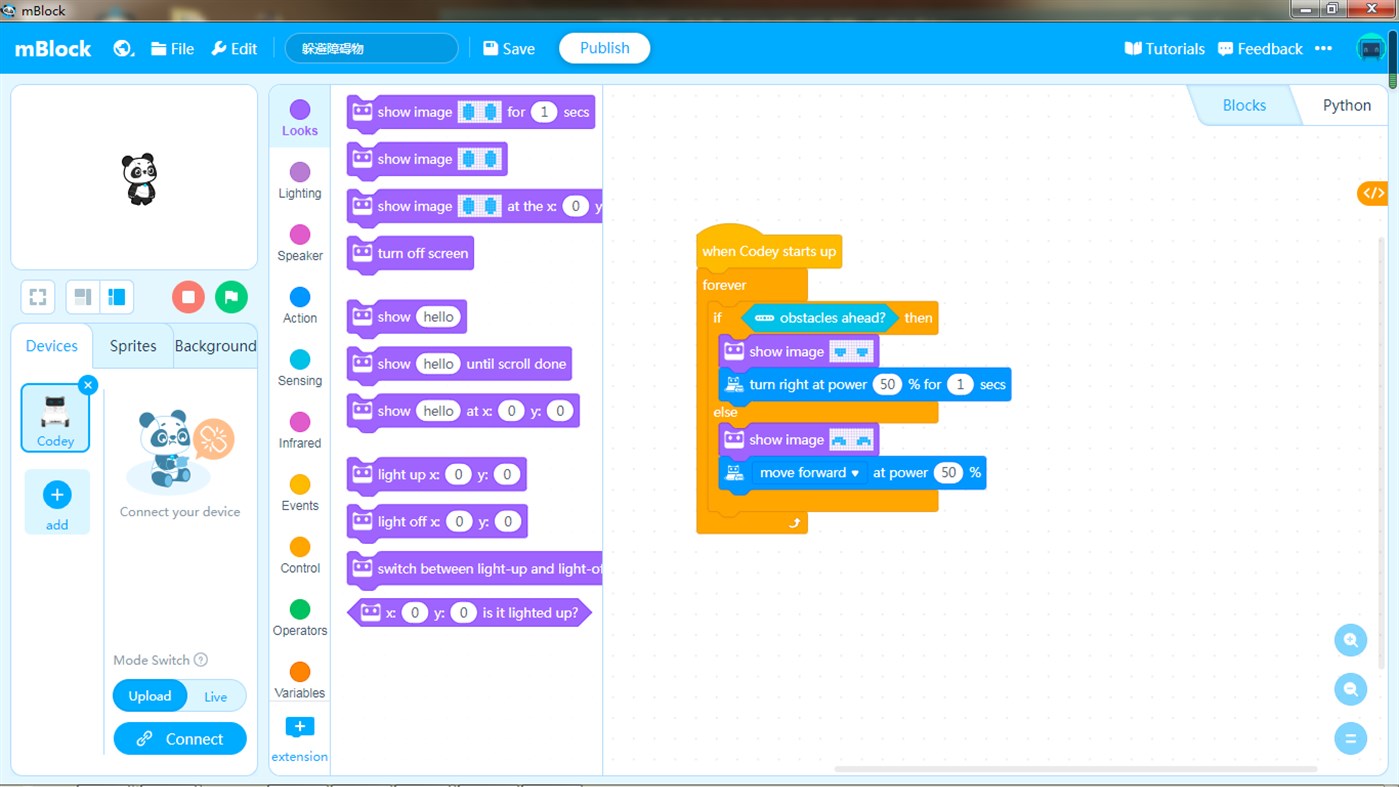Image resolution: width=1399 pixels, height=787 pixels.
Task: Click the Codey device thumbnail
Action: pyautogui.click(x=55, y=418)
